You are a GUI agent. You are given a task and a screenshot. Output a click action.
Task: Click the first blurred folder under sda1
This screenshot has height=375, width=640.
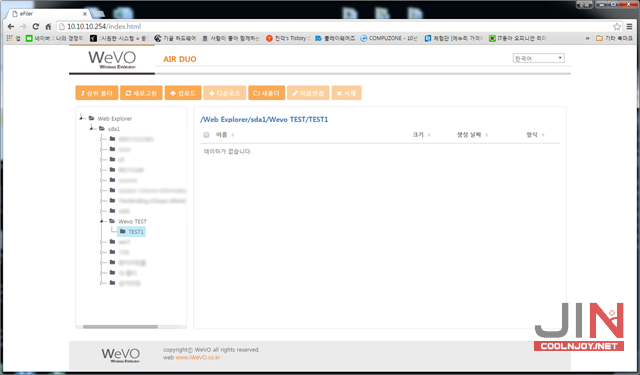(x=136, y=139)
